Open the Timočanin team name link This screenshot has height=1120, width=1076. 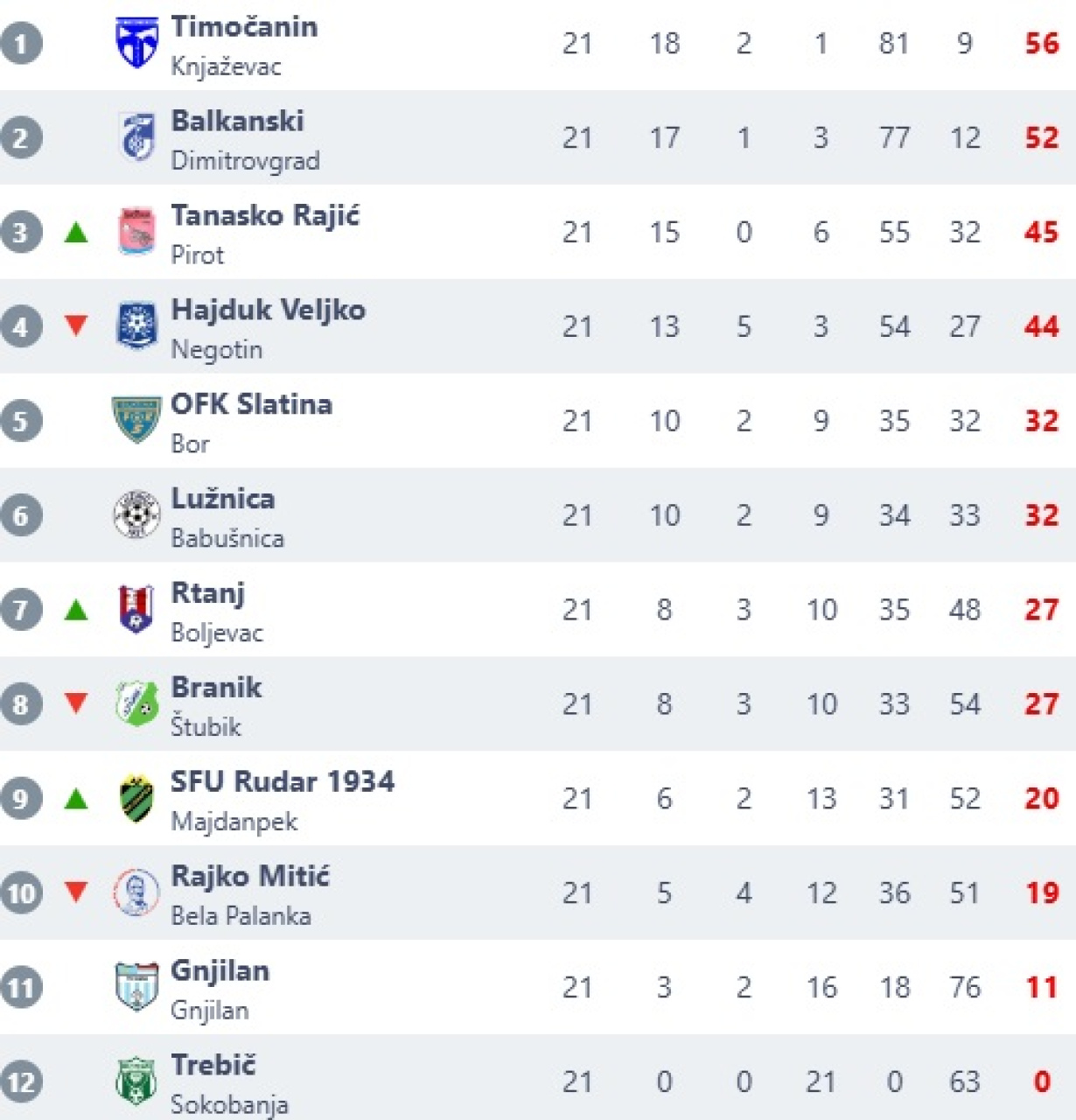pyautogui.click(x=244, y=27)
